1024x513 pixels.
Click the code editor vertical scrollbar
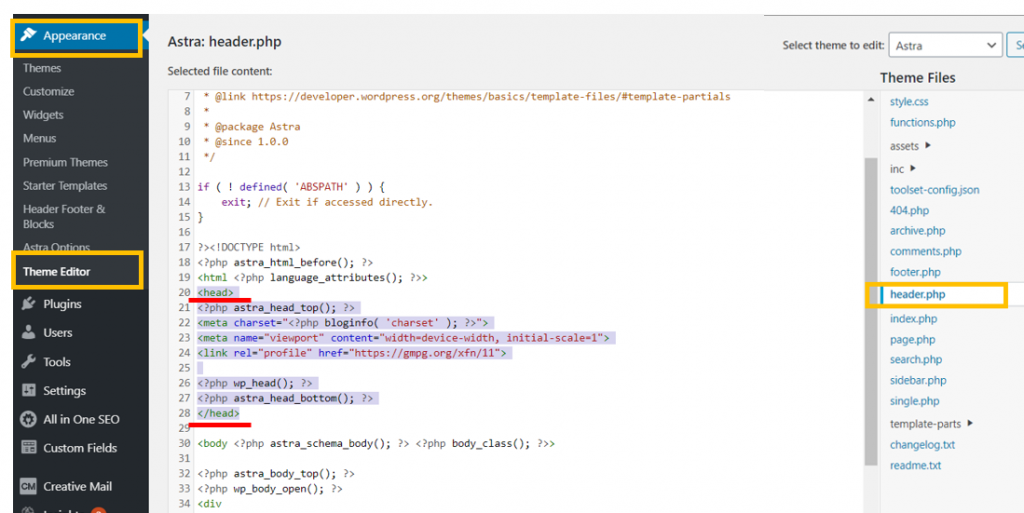[x=870, y=300]
